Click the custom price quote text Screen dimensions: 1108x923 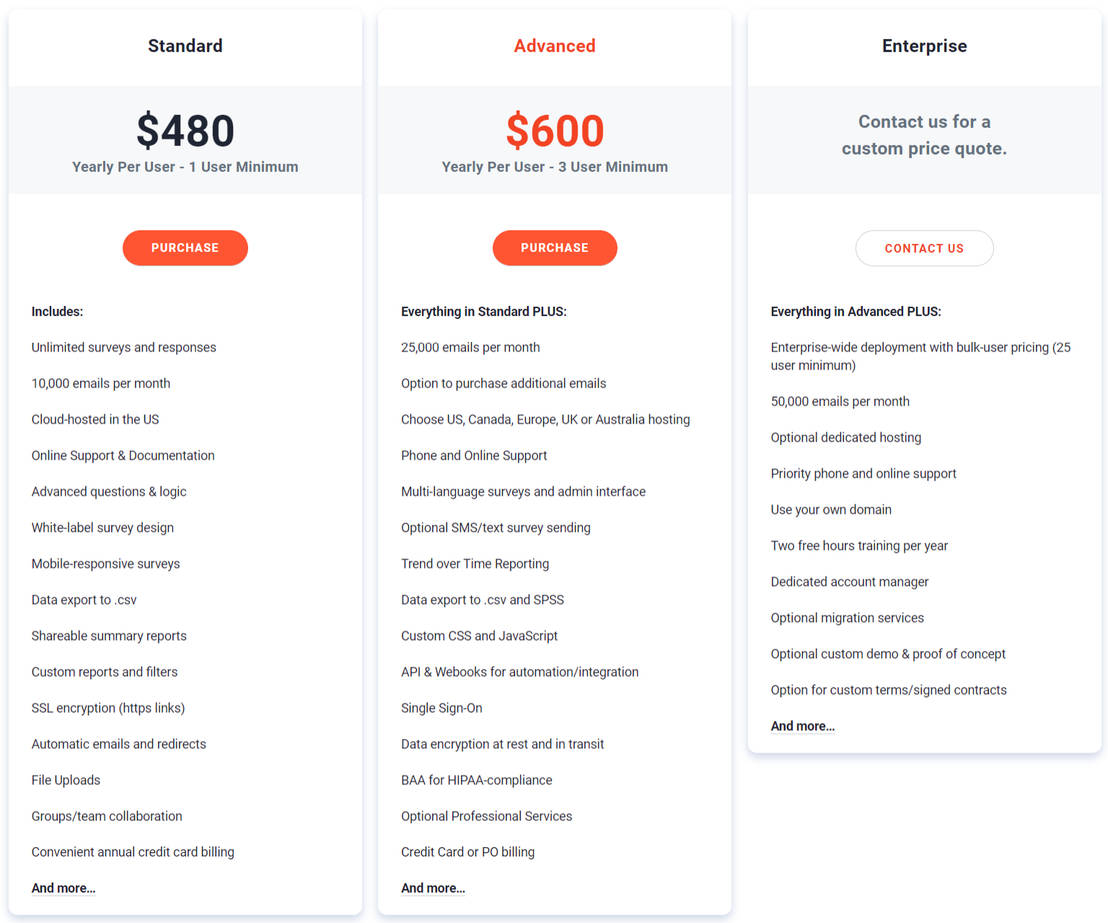924,135
